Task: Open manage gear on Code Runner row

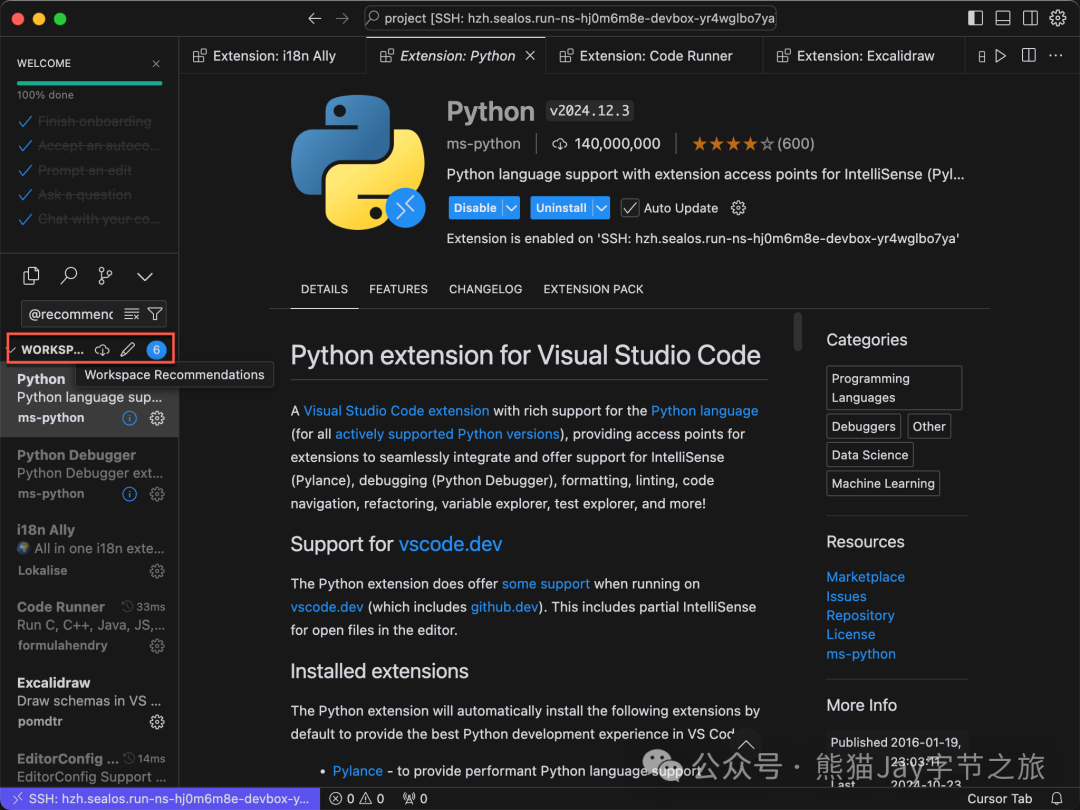Action: tap(157, 646)
